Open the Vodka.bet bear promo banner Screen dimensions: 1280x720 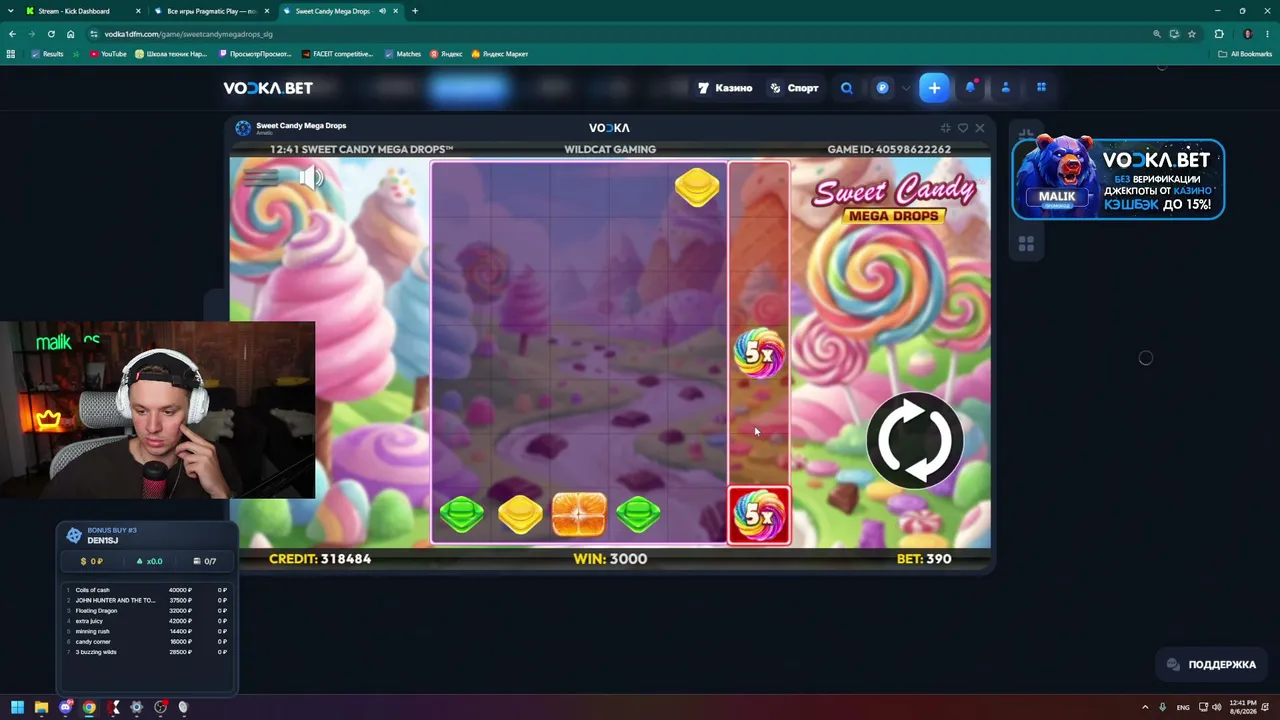pos(1118,179)
